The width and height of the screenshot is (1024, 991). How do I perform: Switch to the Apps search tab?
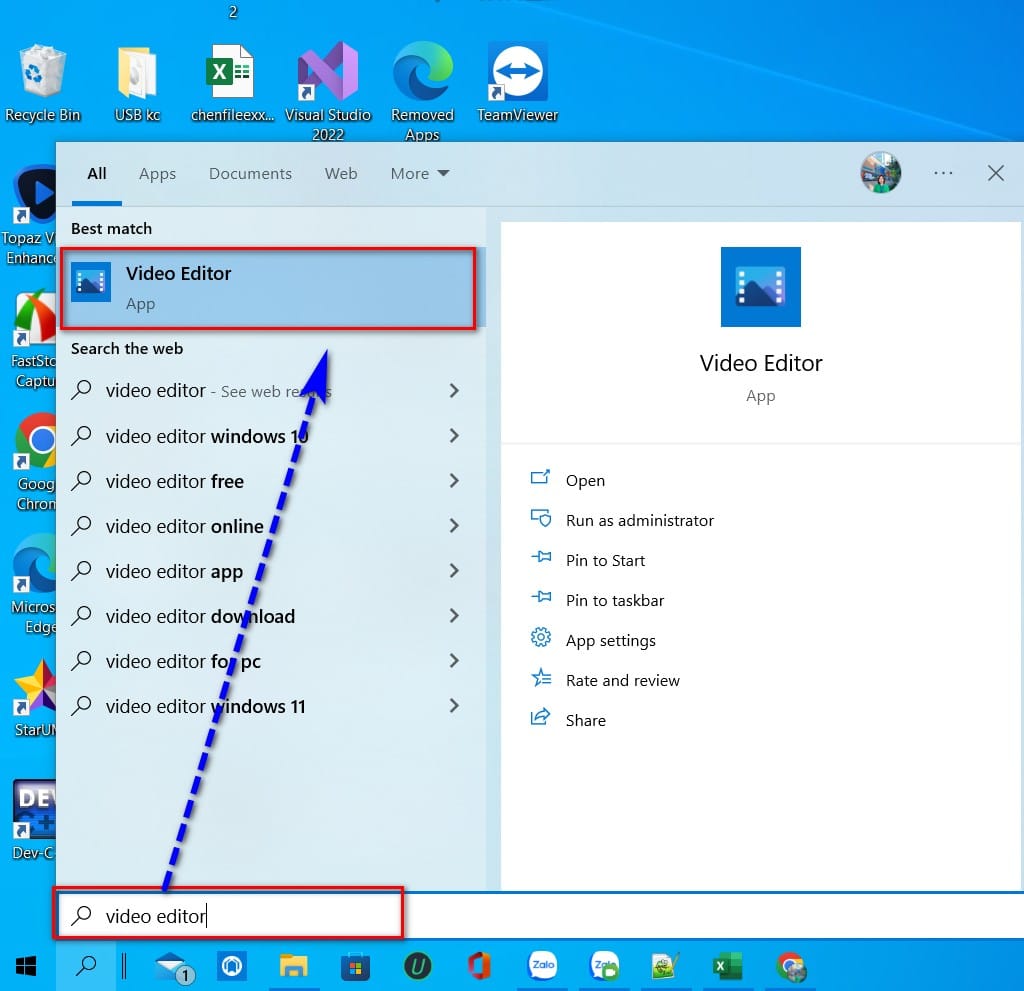click(157, 174)
